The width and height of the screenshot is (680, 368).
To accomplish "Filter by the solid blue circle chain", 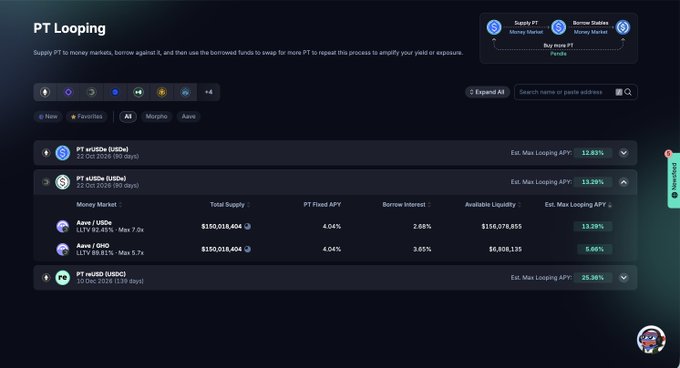I will point(115,92).
